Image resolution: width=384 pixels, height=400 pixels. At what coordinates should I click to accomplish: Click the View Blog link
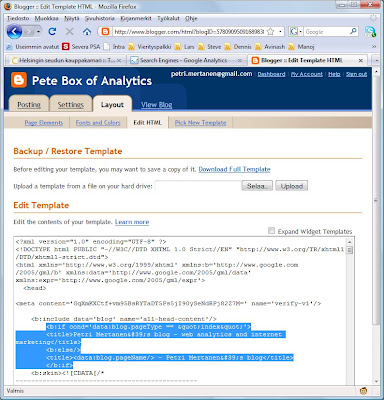tap(156, 105)
